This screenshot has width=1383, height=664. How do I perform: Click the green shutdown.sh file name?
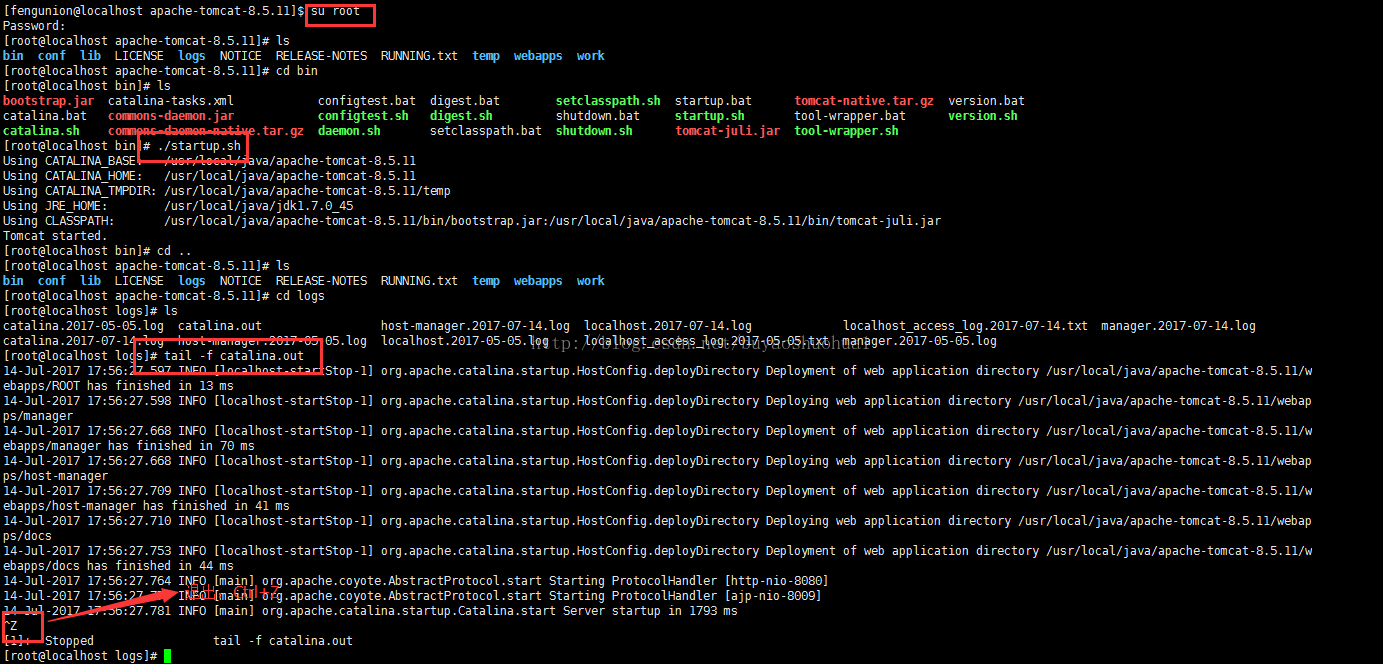(x=594, y=131)
